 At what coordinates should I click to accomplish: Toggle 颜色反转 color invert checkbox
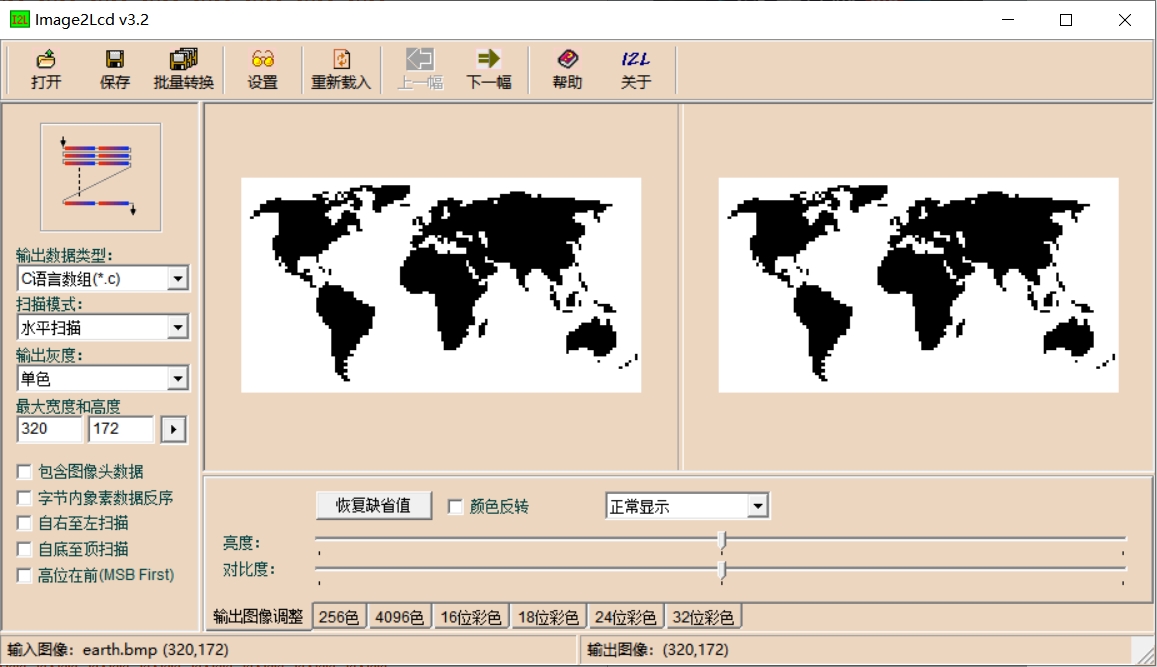click(455, 506)
